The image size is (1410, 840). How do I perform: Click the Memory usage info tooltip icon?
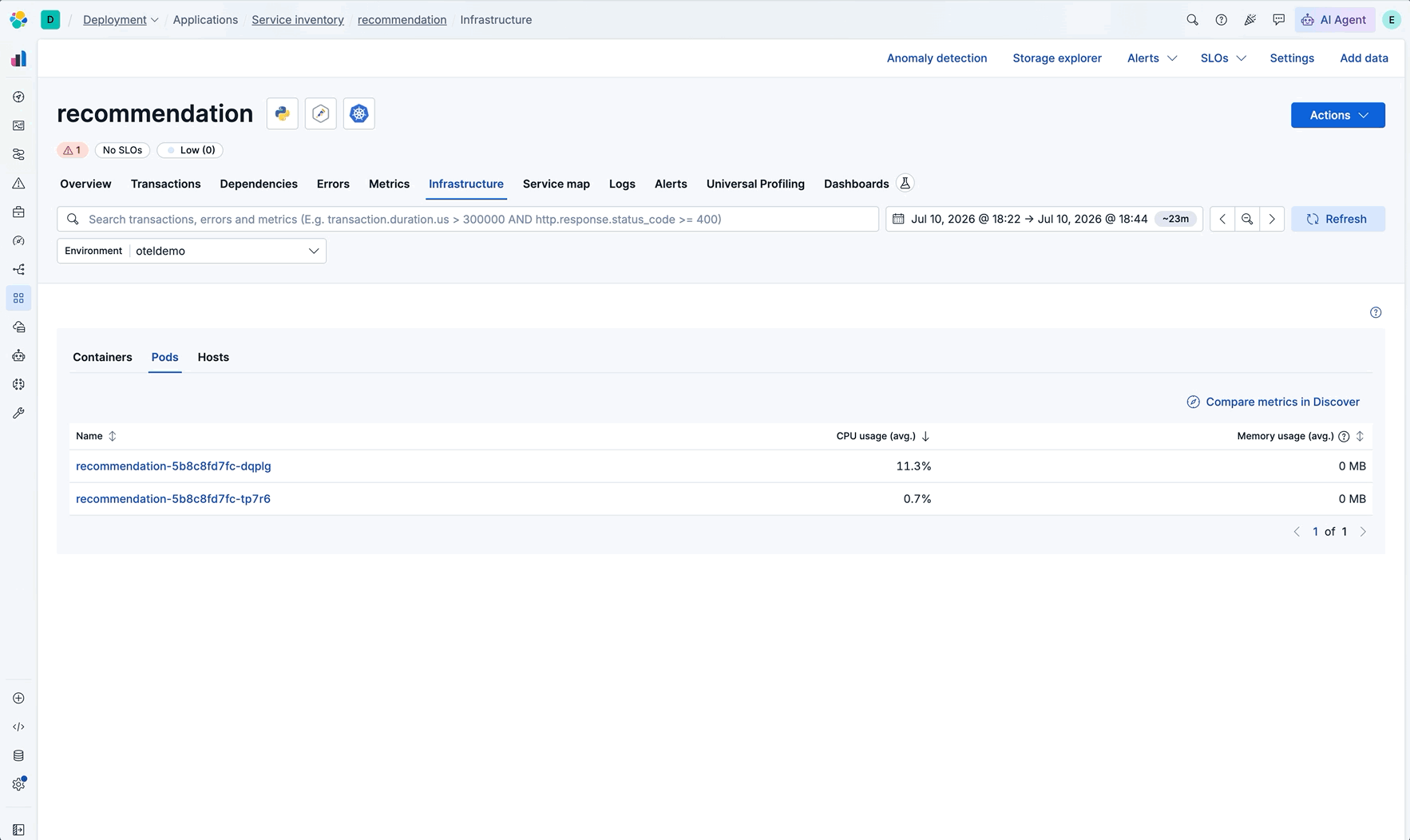pyautogui.click(x=1344, y=436)
